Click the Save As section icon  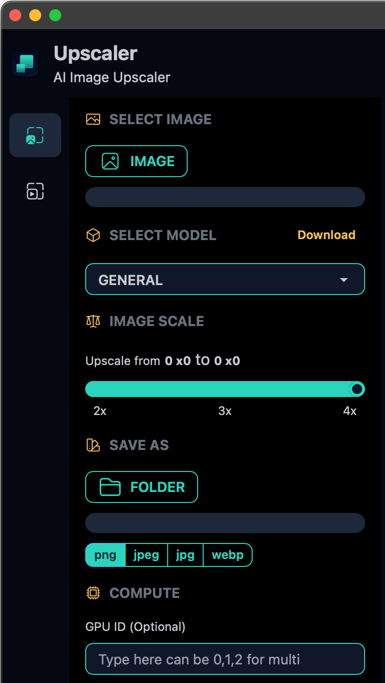pos(93,445)
